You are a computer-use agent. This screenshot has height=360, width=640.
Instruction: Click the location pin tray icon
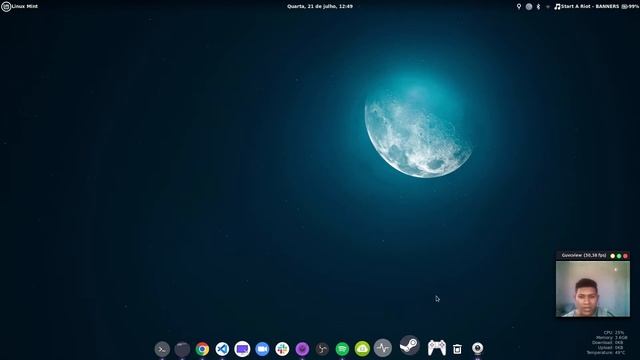pyautogui.click(x=519, y=6)
